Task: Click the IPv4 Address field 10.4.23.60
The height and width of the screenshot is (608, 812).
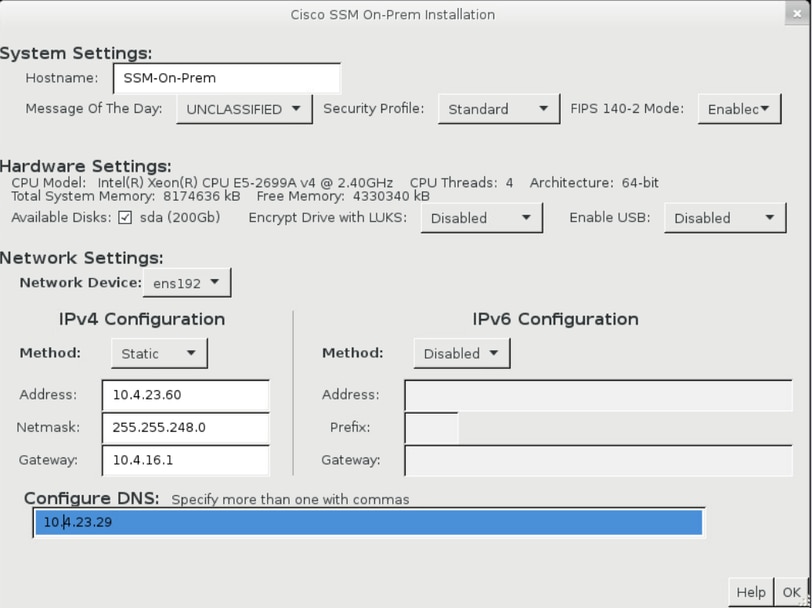Action: [186, 395]
